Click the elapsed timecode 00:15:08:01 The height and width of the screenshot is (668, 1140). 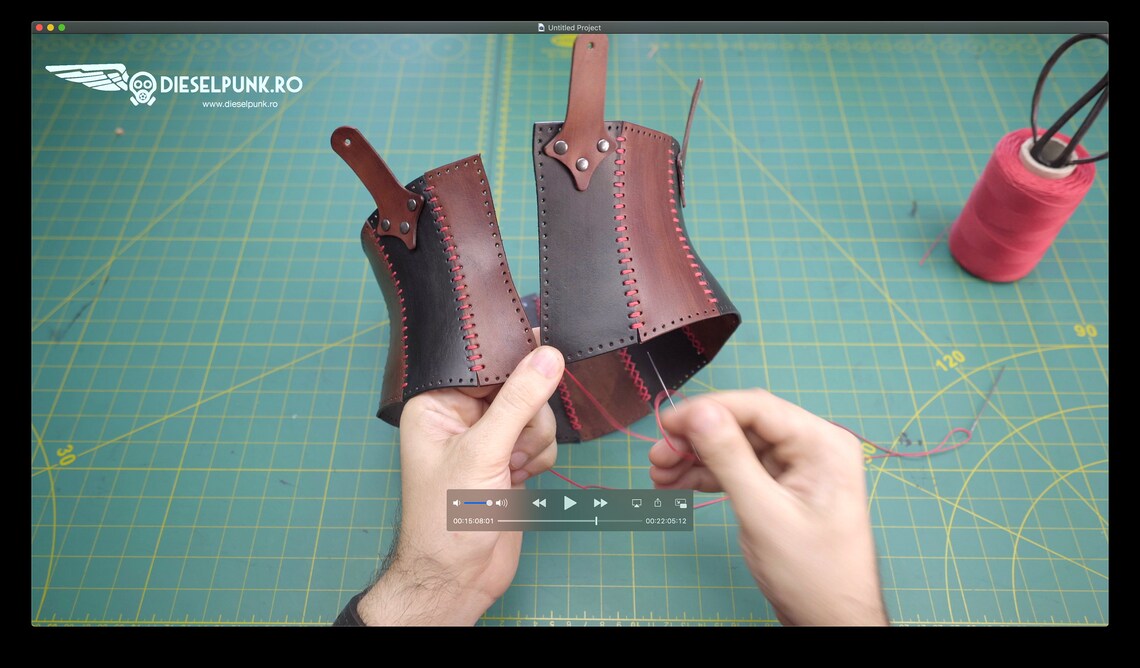pyautogui.click(x=473, y=520)
